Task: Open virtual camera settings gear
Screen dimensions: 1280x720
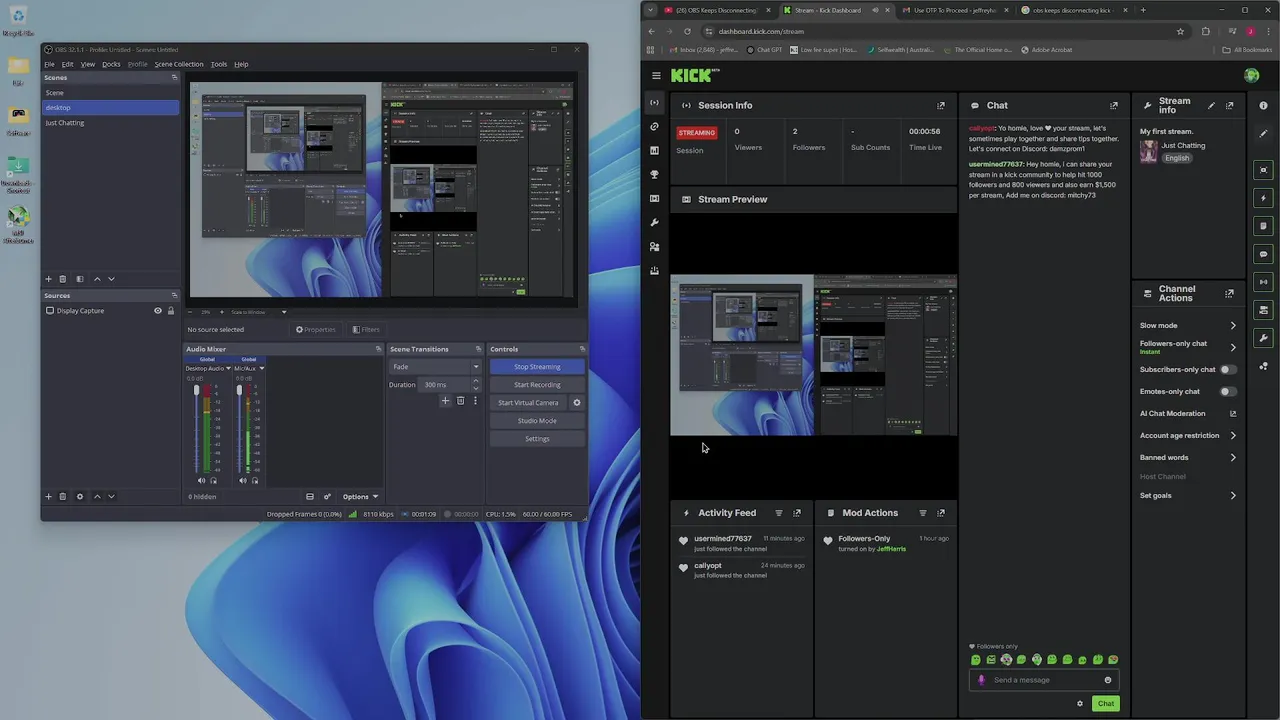Action: click(576, 403)
